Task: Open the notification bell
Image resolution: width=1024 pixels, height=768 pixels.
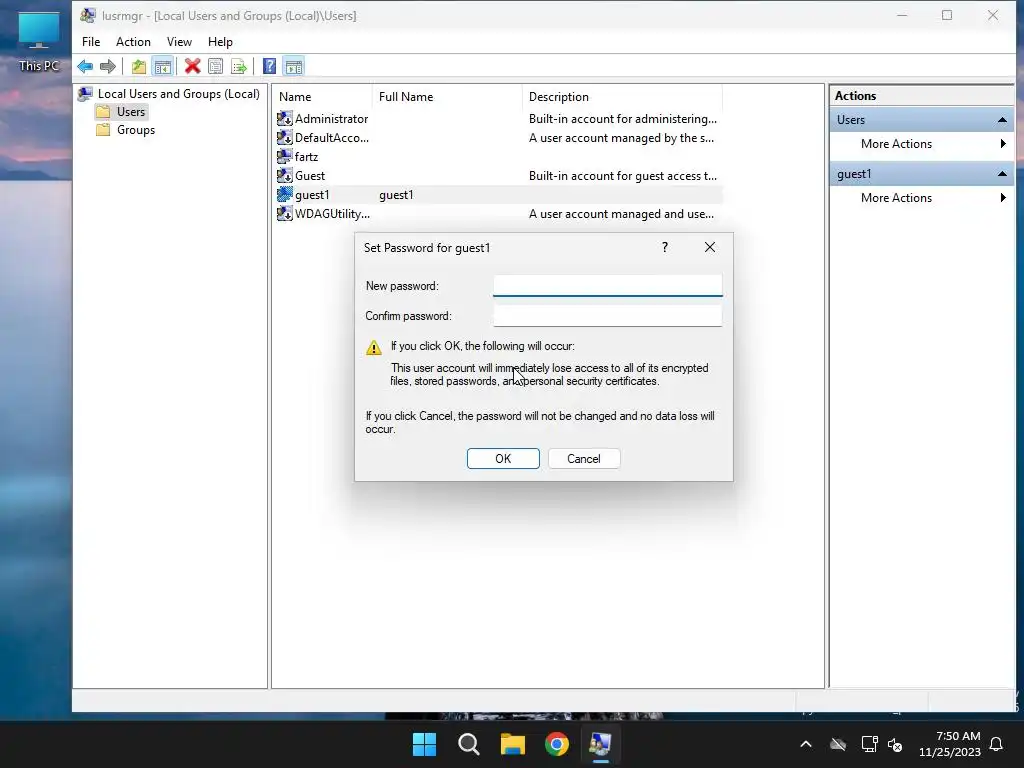Action: pyautogui.click(x=997, y=744)
